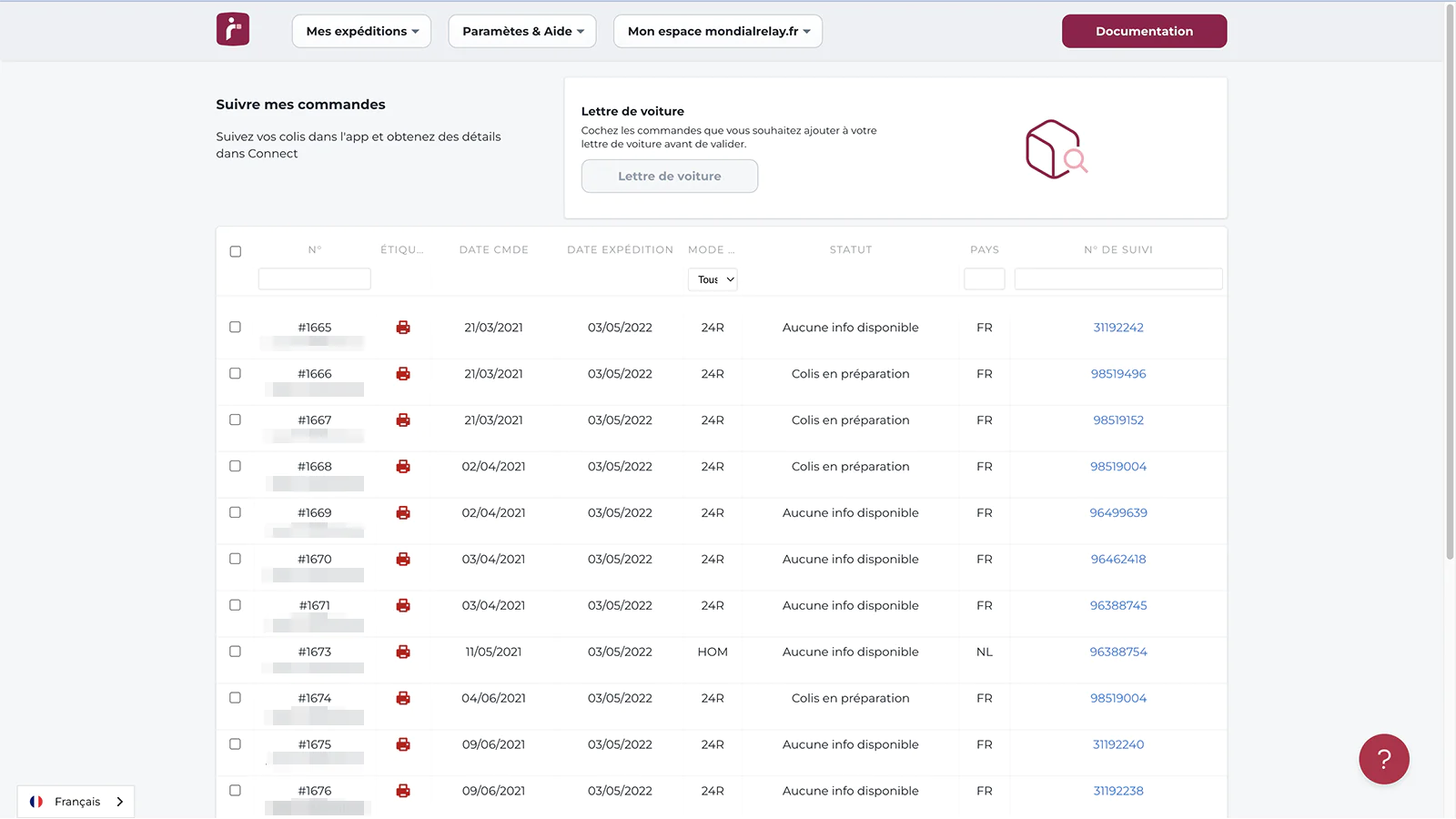1456x819 pixels.
Task: Focus the N° de suivi filter field
Action: point(1118,278)
